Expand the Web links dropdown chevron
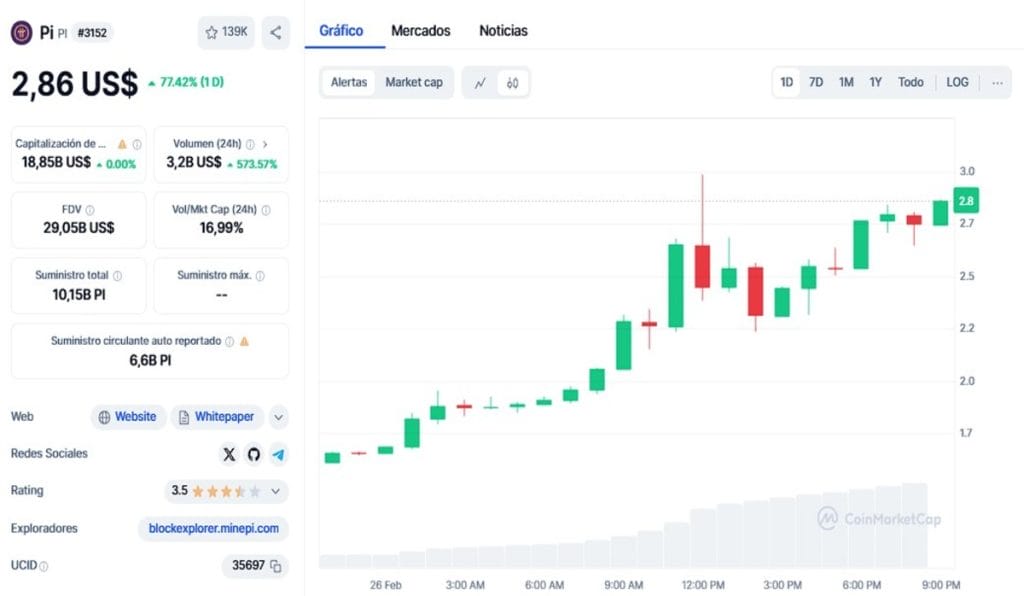This screenshot has height=596, width=1024. [x=278, y=417]
